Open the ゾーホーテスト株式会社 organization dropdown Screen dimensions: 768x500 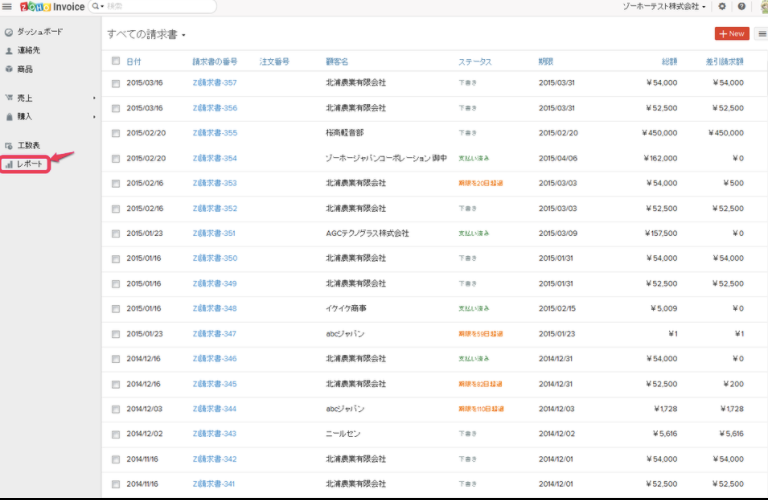point(665,6)
